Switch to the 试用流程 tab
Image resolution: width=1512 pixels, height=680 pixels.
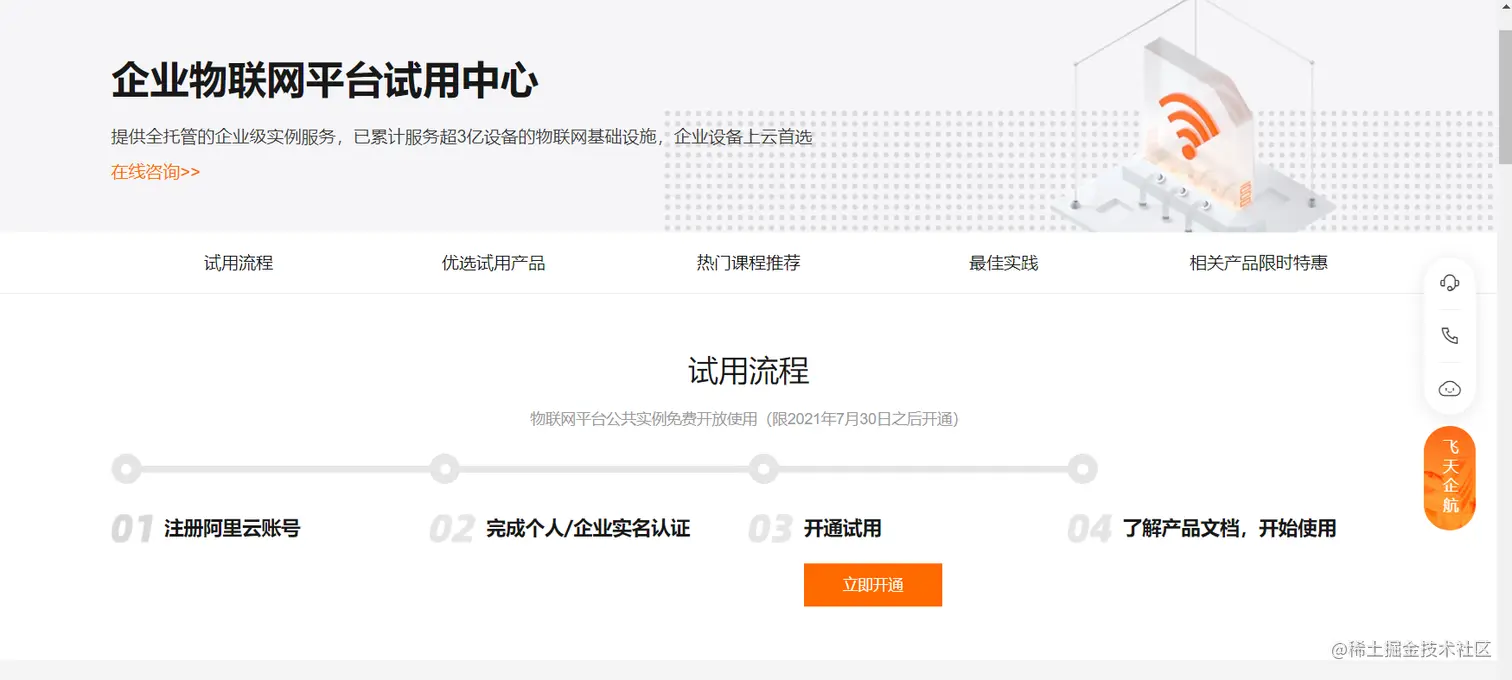click(239, 263)
